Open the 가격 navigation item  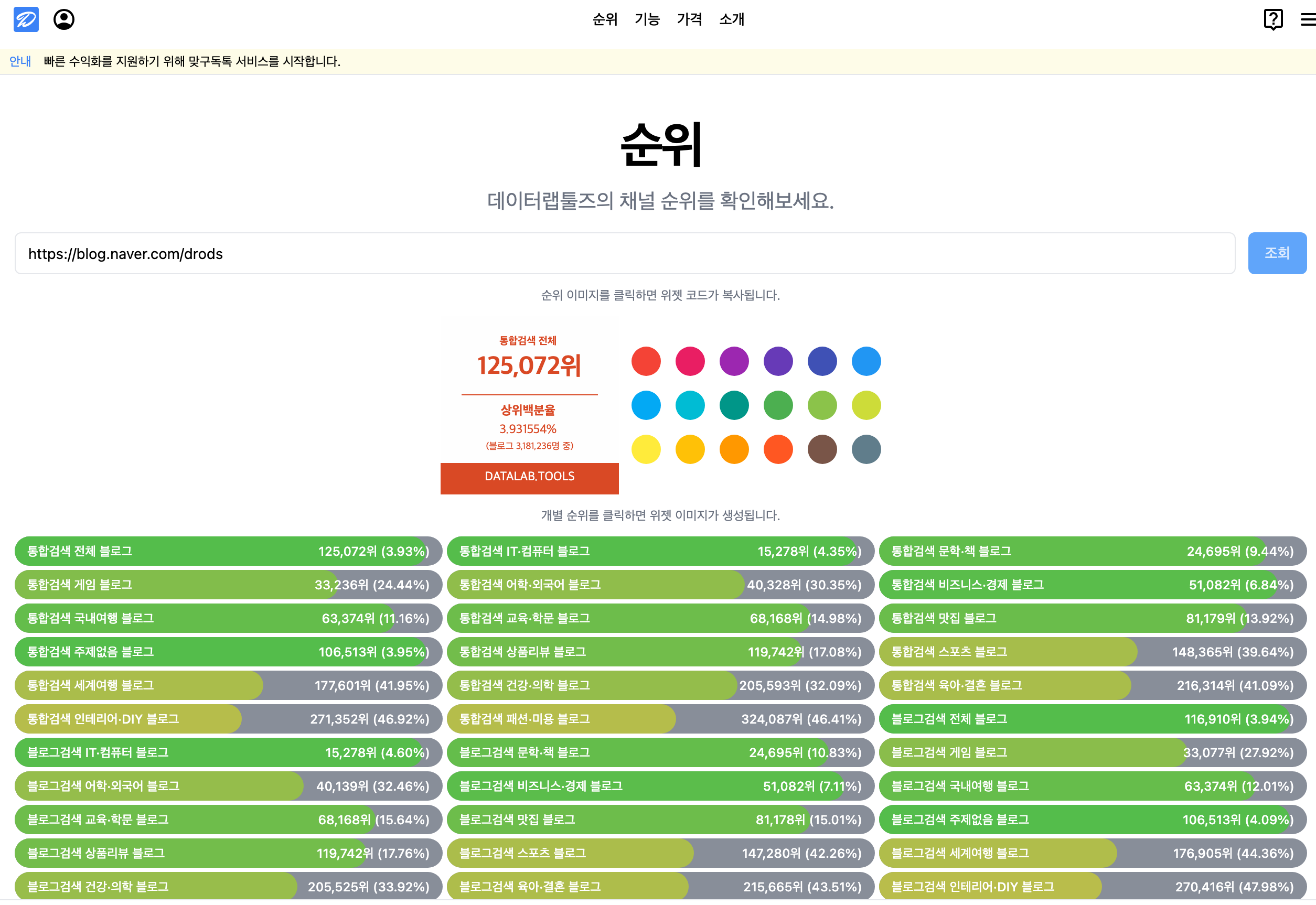point(689,19)
